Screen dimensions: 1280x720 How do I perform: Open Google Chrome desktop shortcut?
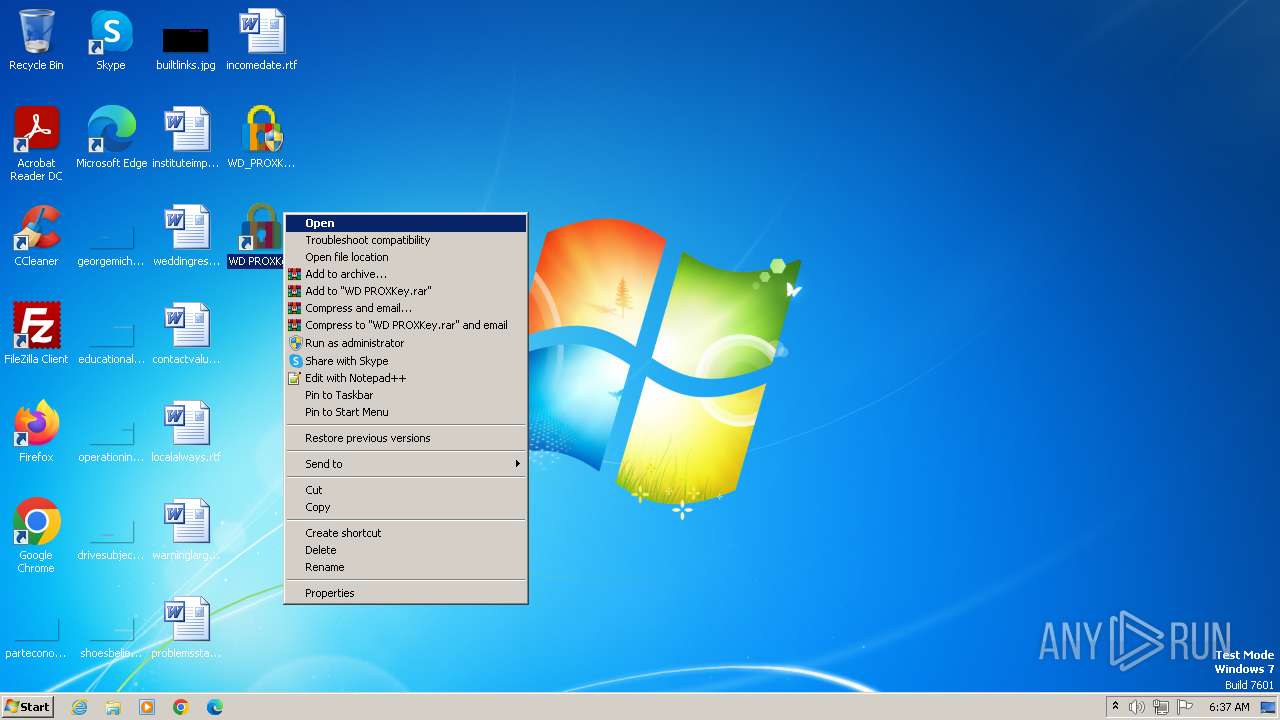[36, 536]
